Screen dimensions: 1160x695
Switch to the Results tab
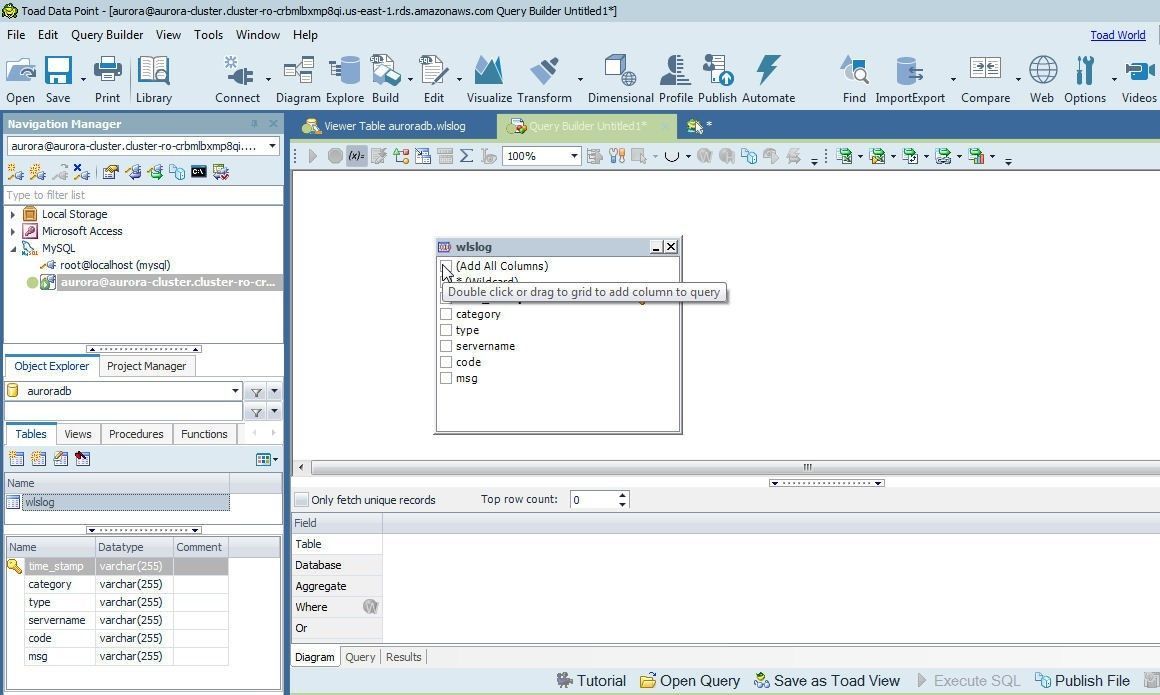pos(403,657)
